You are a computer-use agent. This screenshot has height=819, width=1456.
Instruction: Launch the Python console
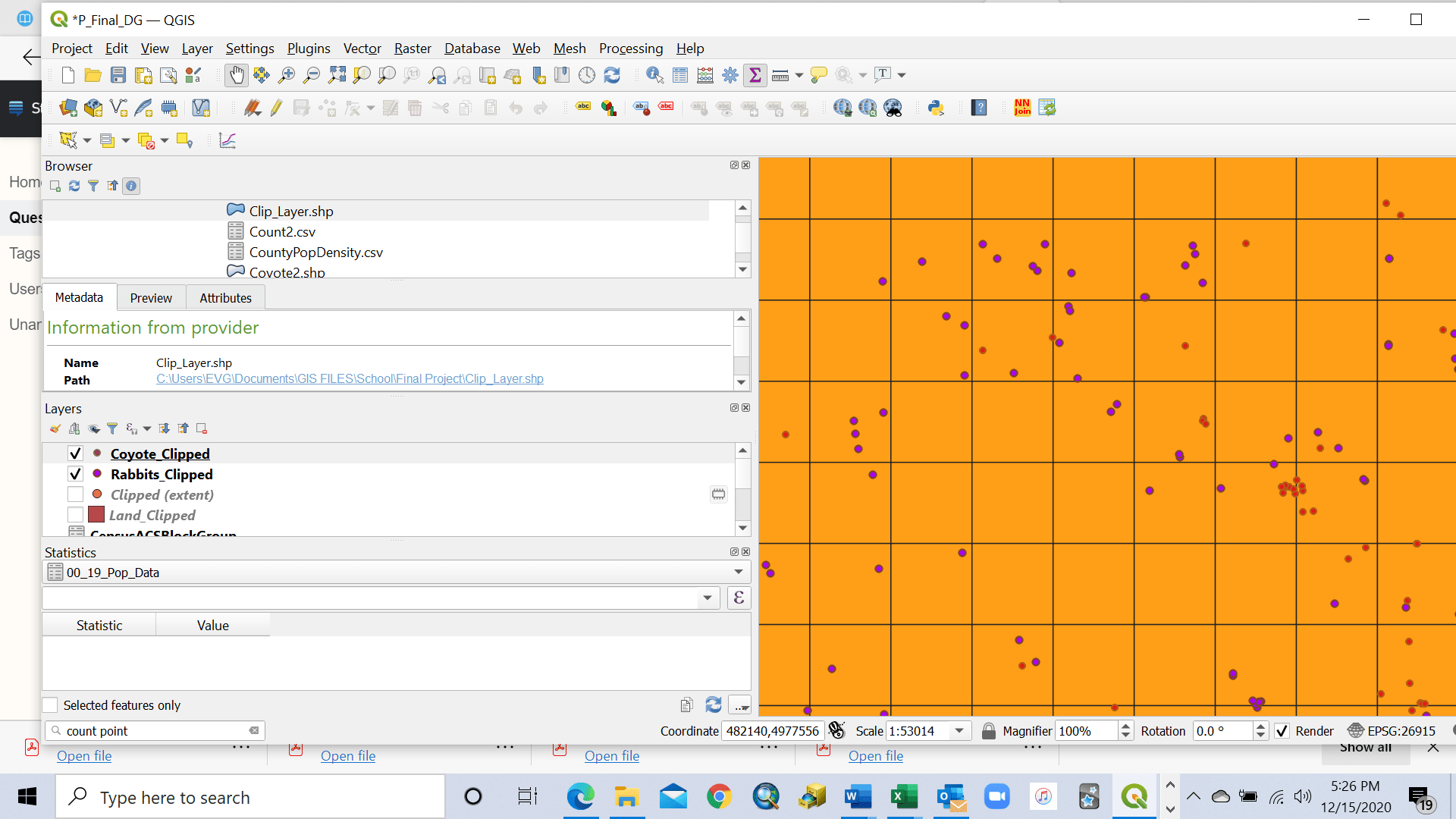[x=937, y=108]
